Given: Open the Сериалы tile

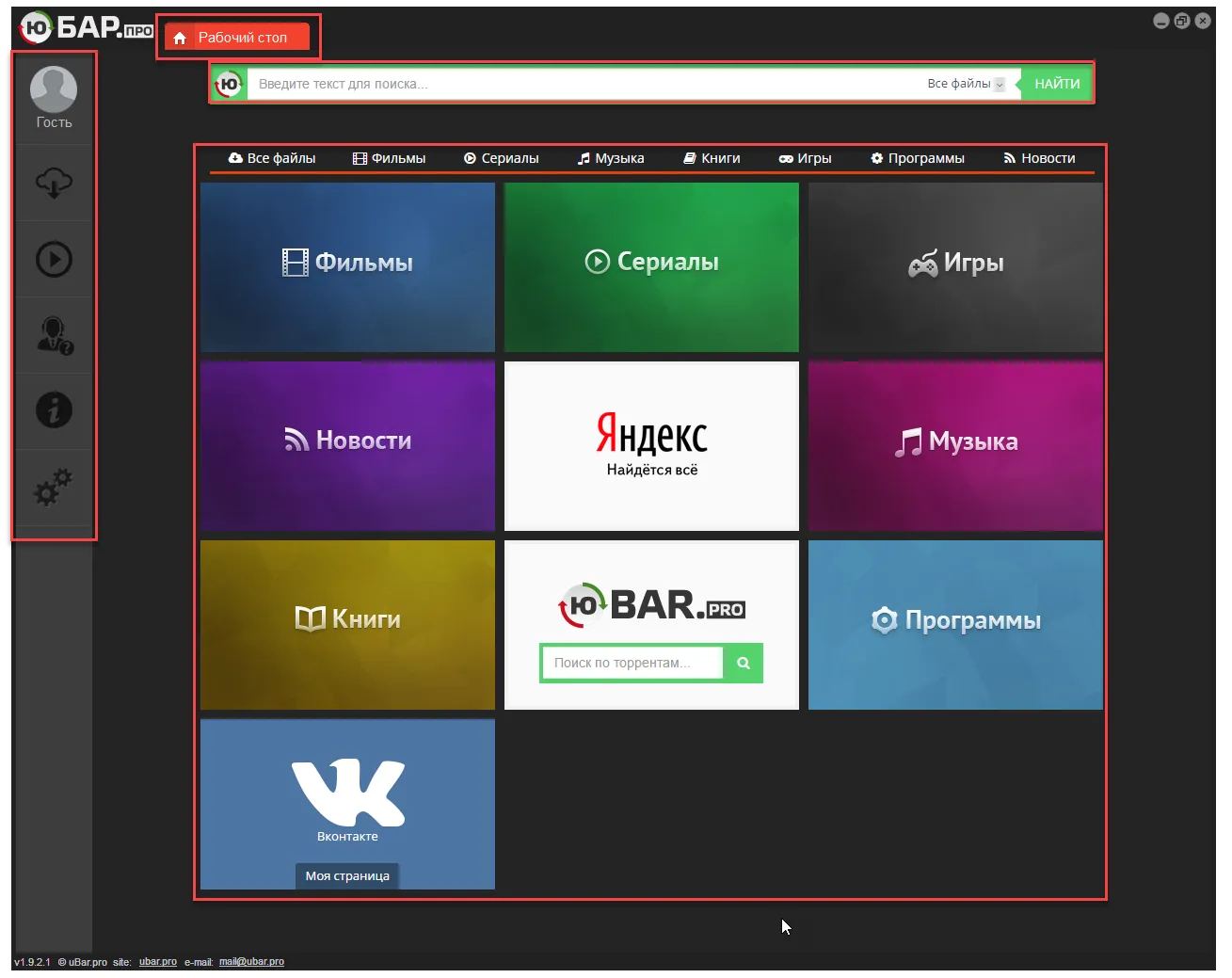Looking at the screenshot, I should point(651,267).
